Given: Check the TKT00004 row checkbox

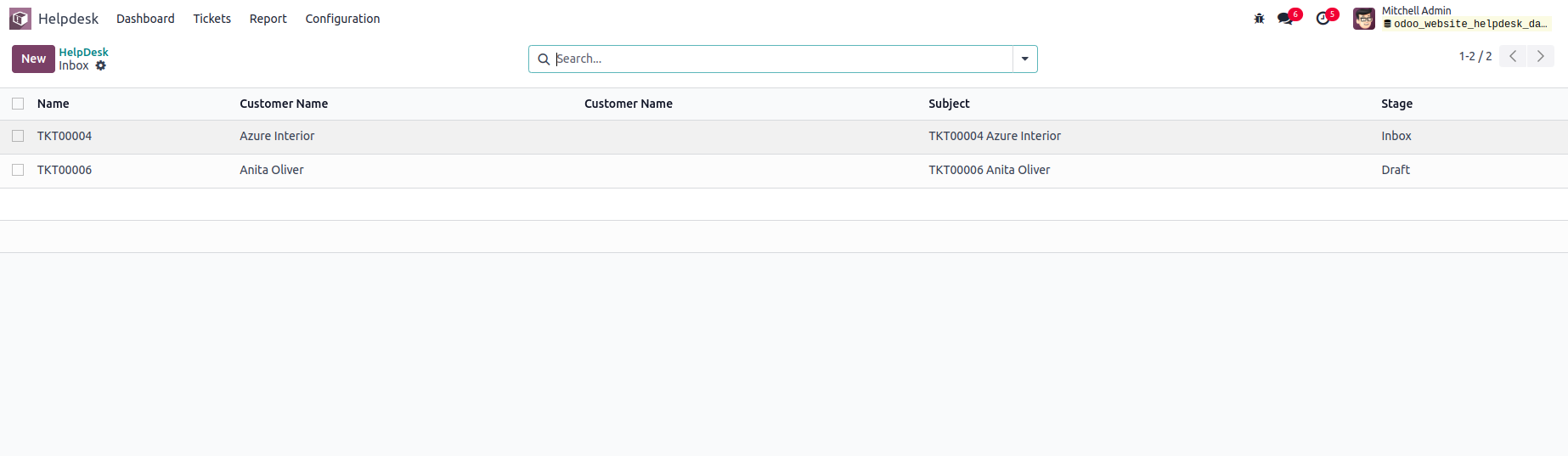Looking at the screenshot, I should coord(18,136).
